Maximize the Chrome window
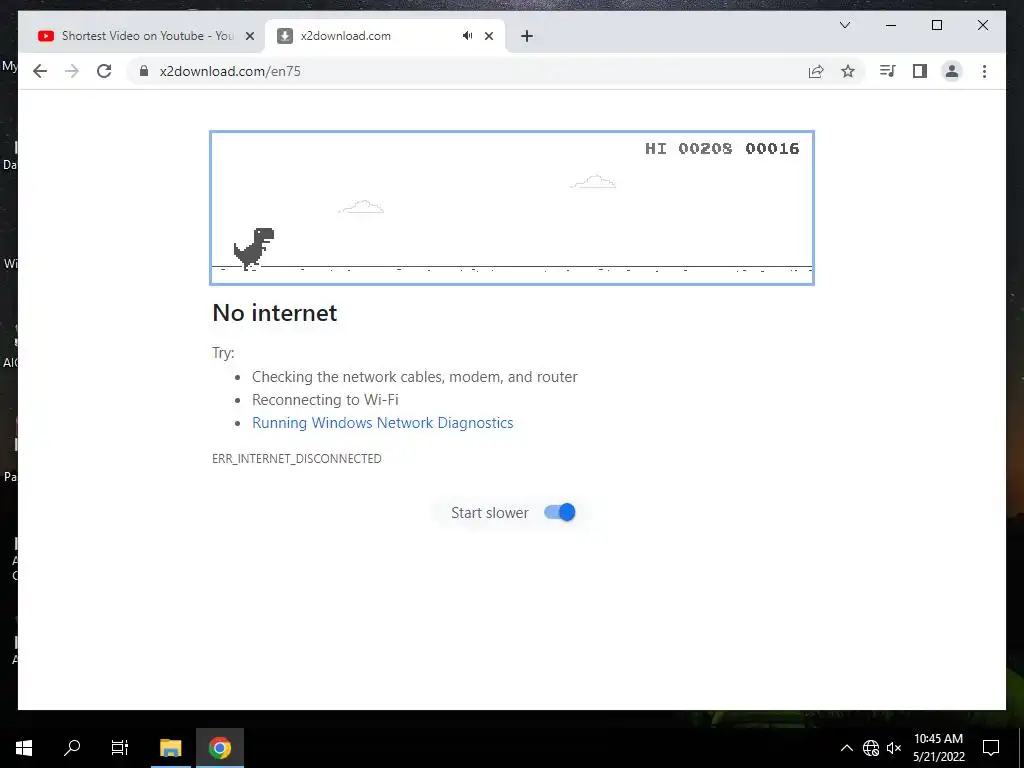 (936, 25)
